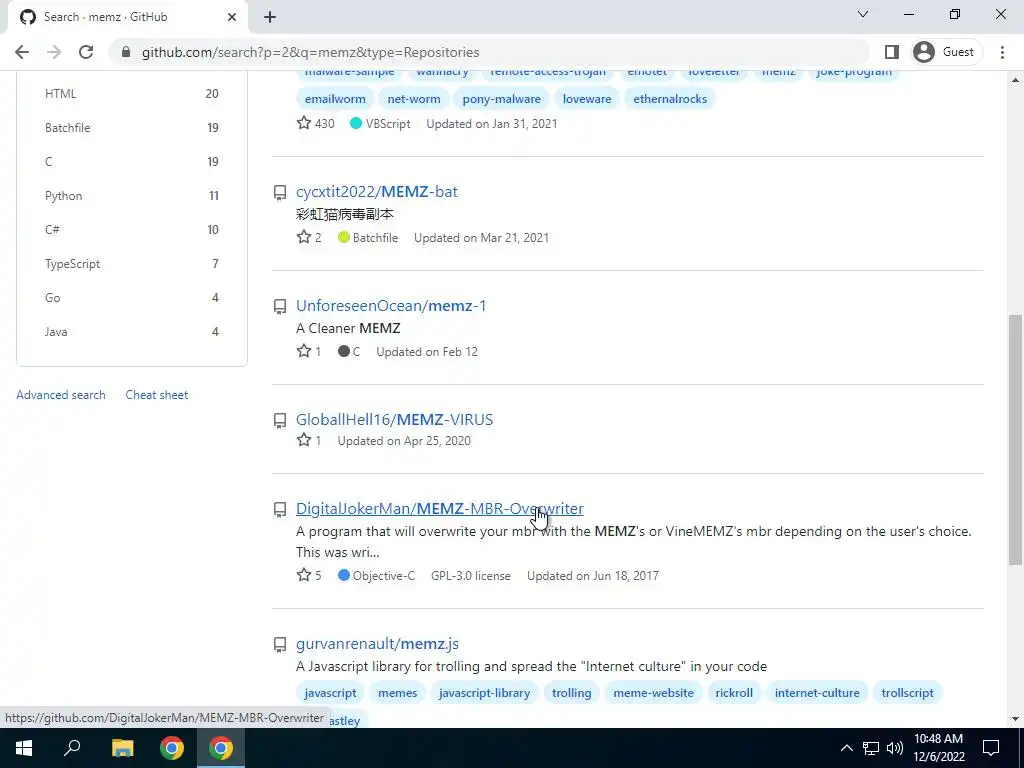Open File Explorer from taskbar
This screenshot has width=1024, height=768.
tap(122, 748)
